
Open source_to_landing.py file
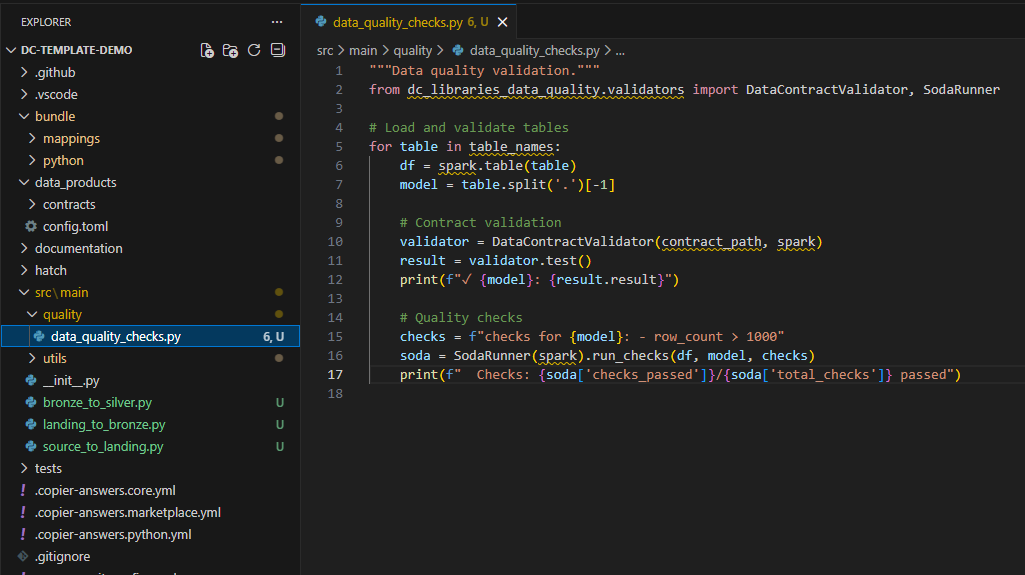[x=103, y=446]
